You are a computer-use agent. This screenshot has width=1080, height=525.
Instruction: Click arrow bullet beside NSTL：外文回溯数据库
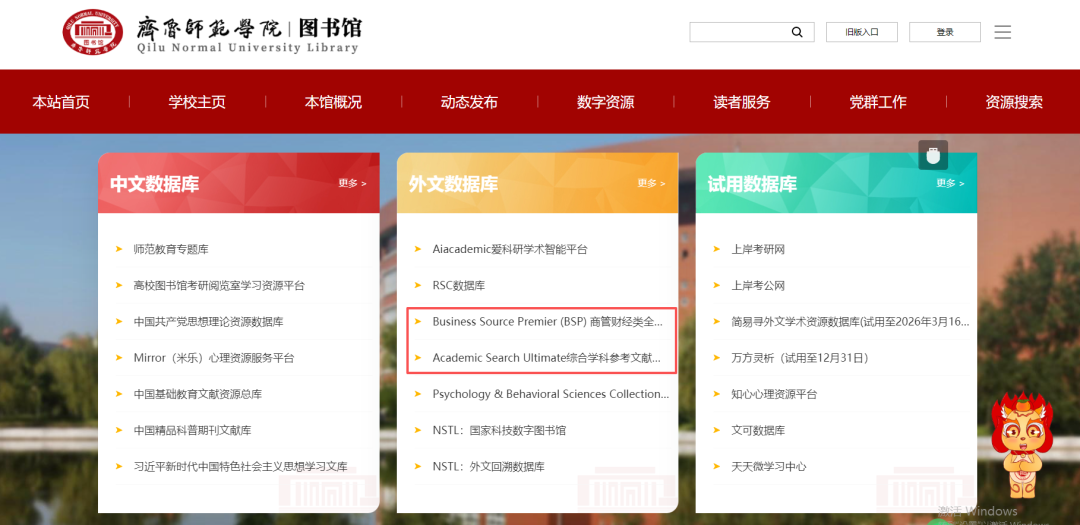tap(417, 466)
